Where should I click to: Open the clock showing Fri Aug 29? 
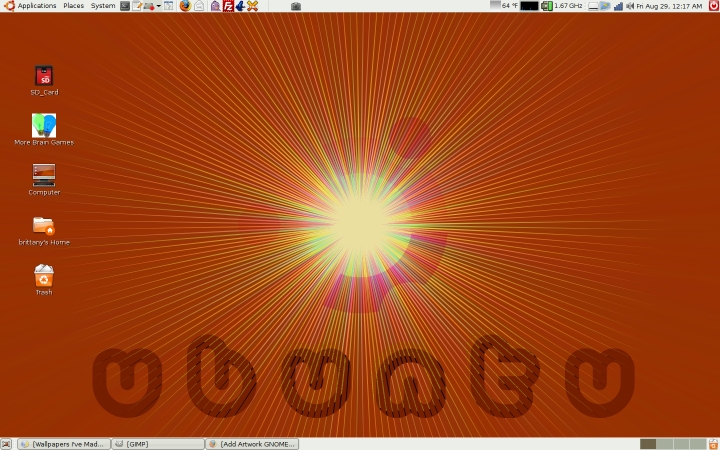pos(669,6)
